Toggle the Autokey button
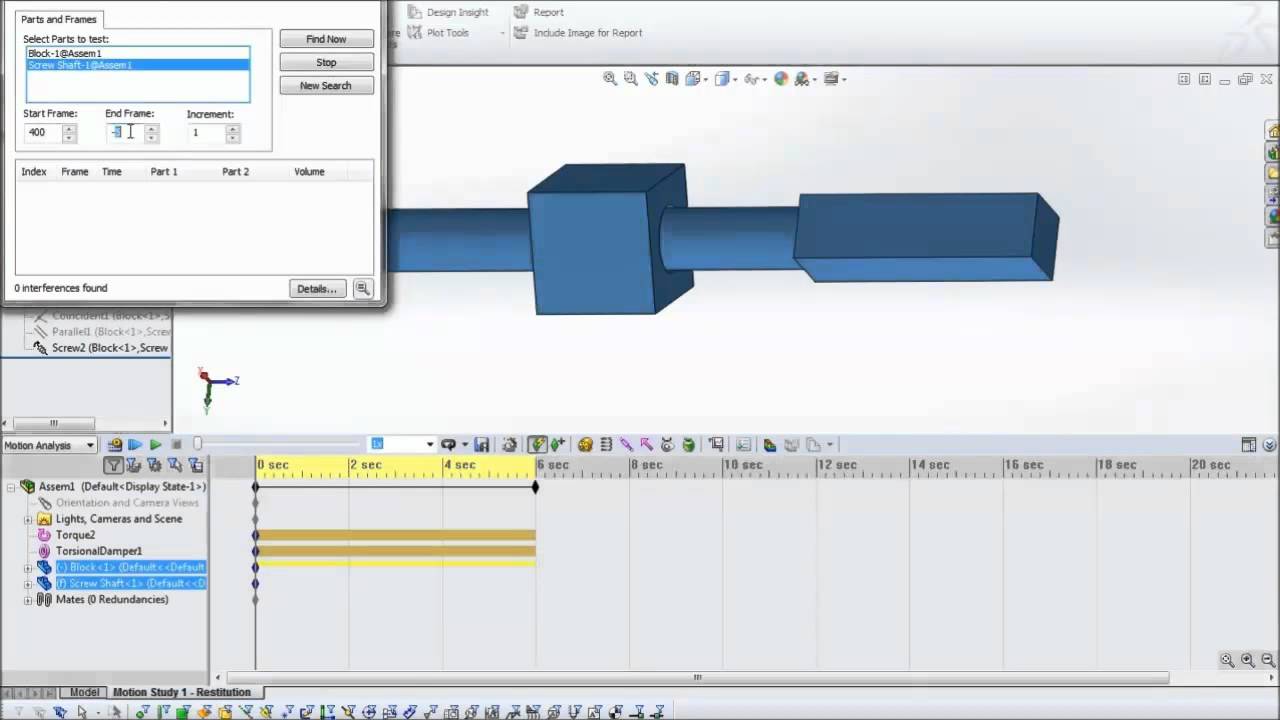 point(538,444)
